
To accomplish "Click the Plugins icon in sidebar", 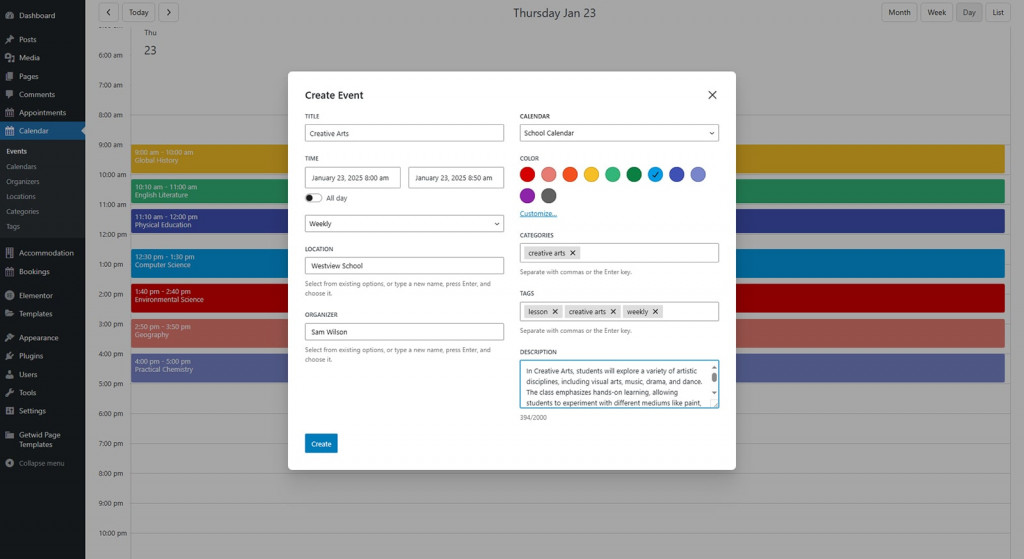I will 9,356.
